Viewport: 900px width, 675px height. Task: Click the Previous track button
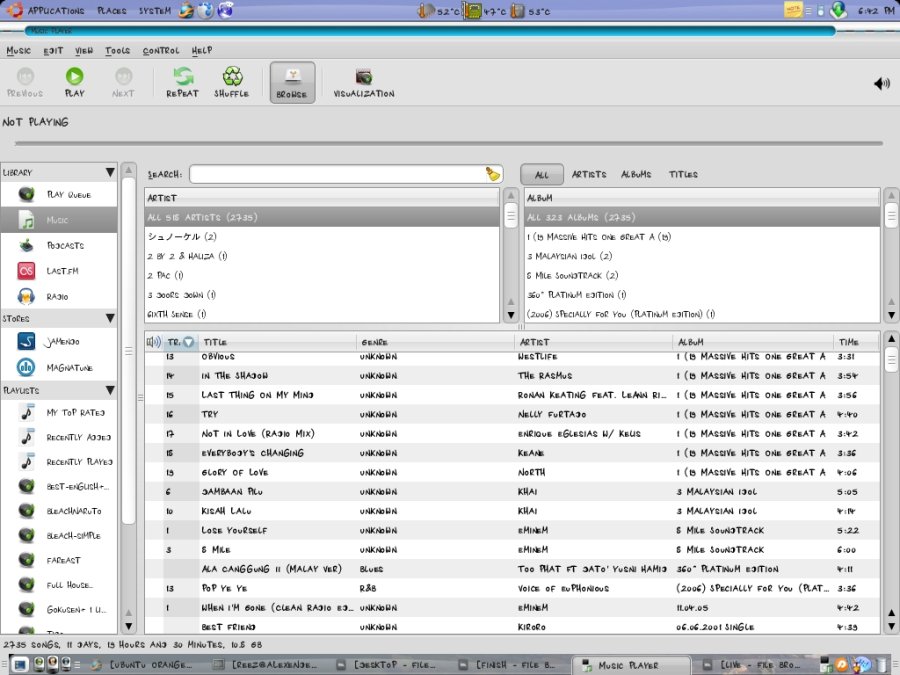pos(25,83)
